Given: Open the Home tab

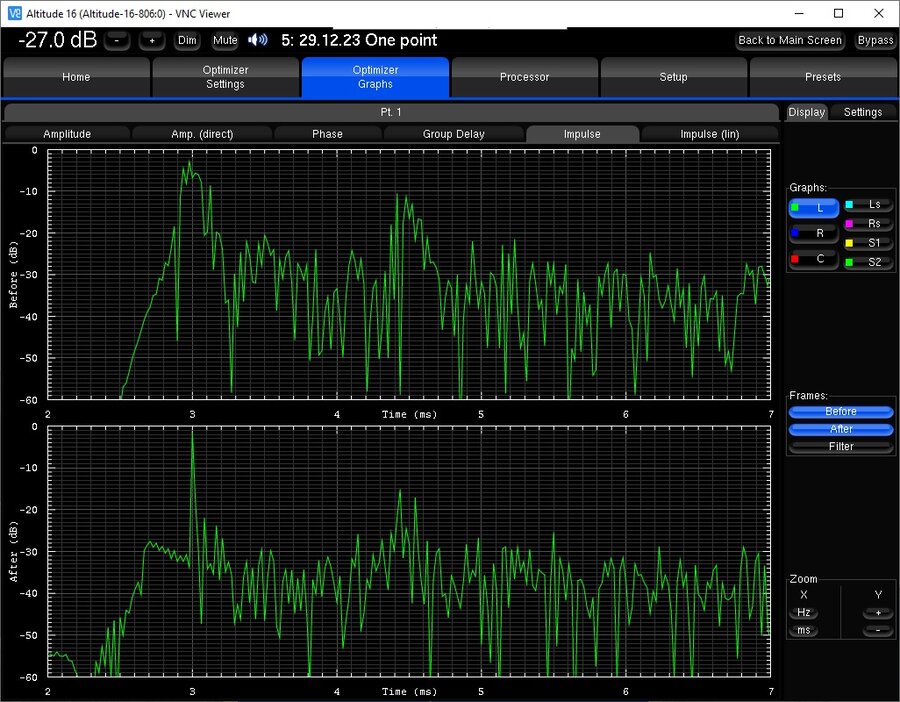Looking at the screenshot, I should tap(76, 77).
